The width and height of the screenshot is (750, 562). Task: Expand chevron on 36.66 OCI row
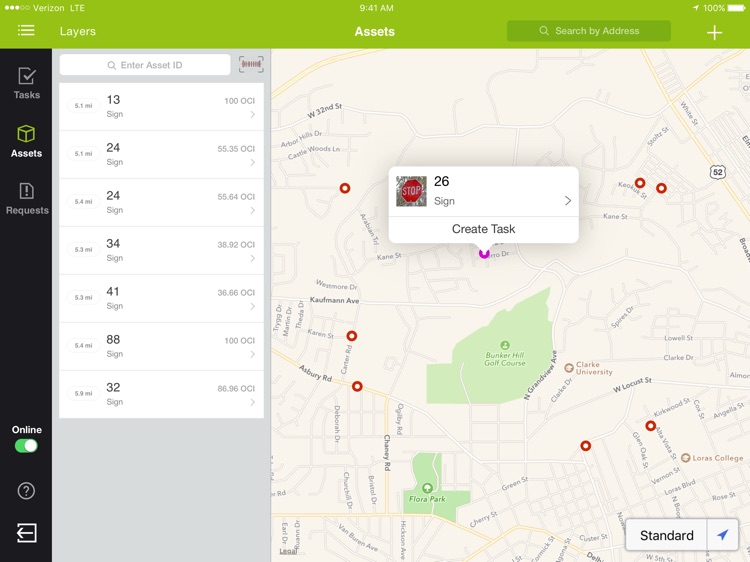(253, 306)
